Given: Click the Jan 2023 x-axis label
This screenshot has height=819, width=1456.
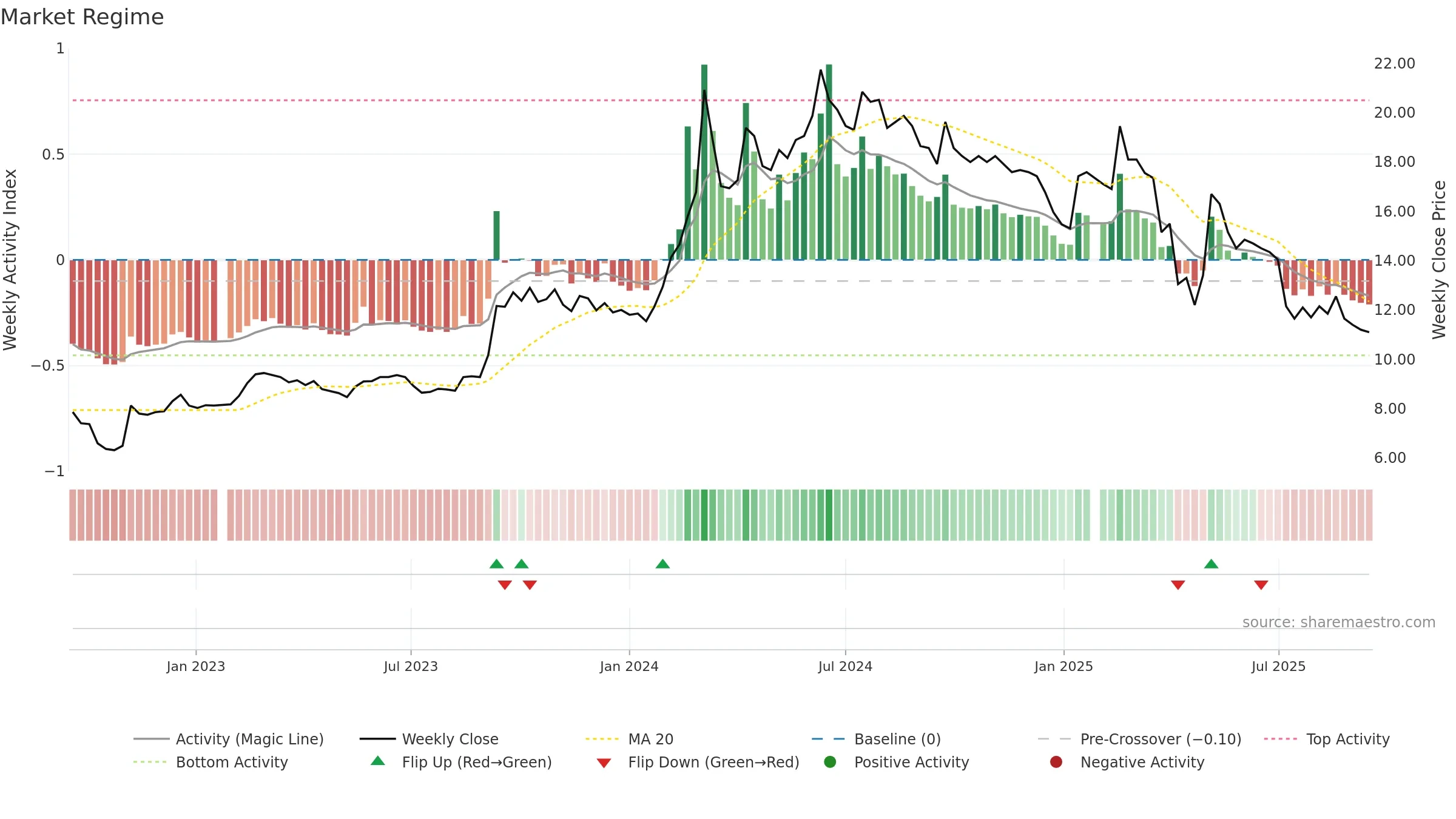Looking at the screenshot, I should point(196,666).
